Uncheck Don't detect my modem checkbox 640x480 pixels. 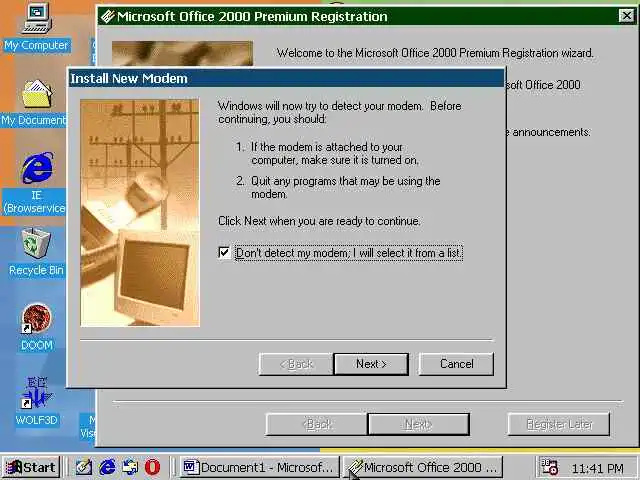[224, 253]
